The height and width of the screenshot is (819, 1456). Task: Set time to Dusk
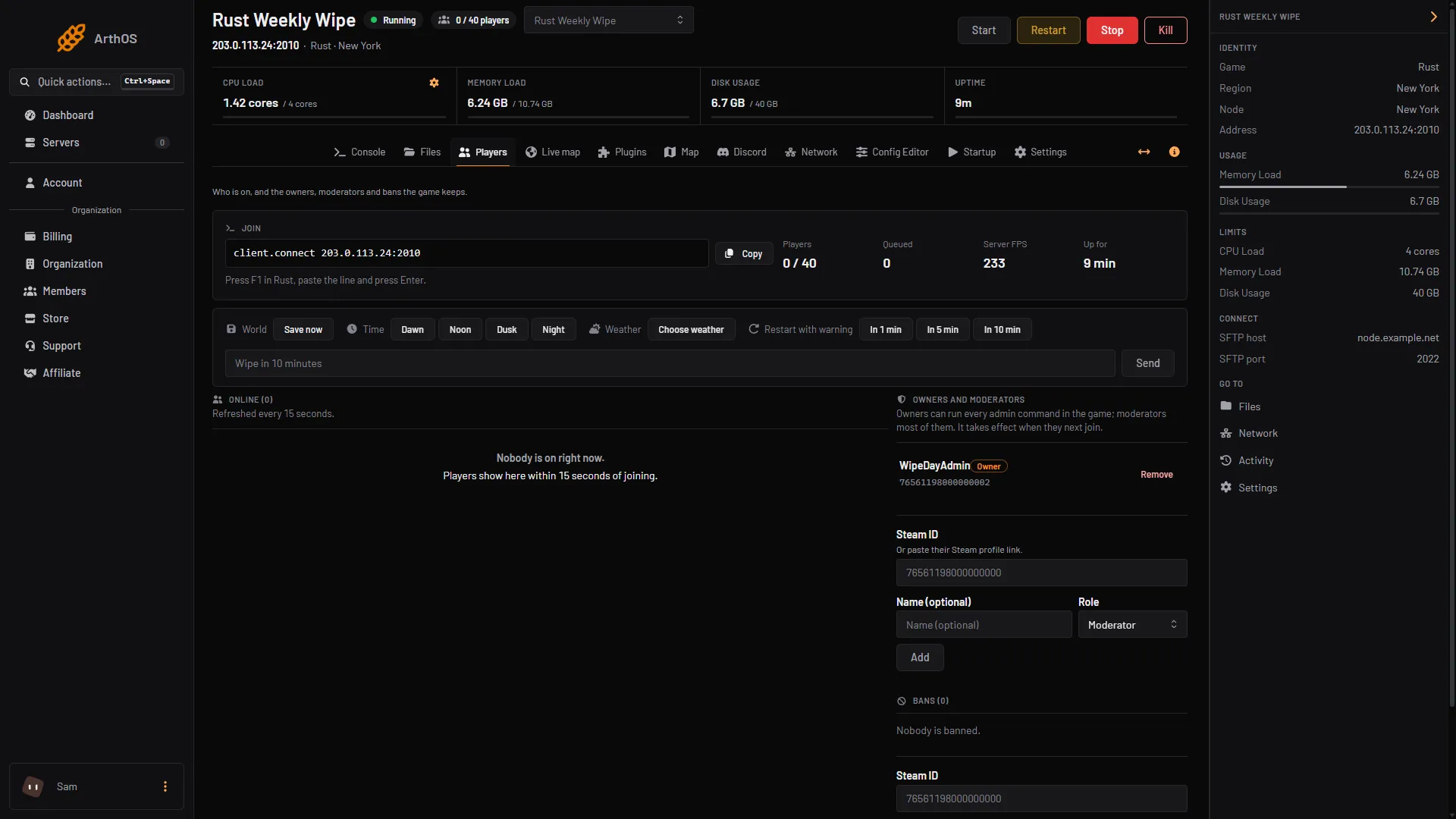[507, 330]
